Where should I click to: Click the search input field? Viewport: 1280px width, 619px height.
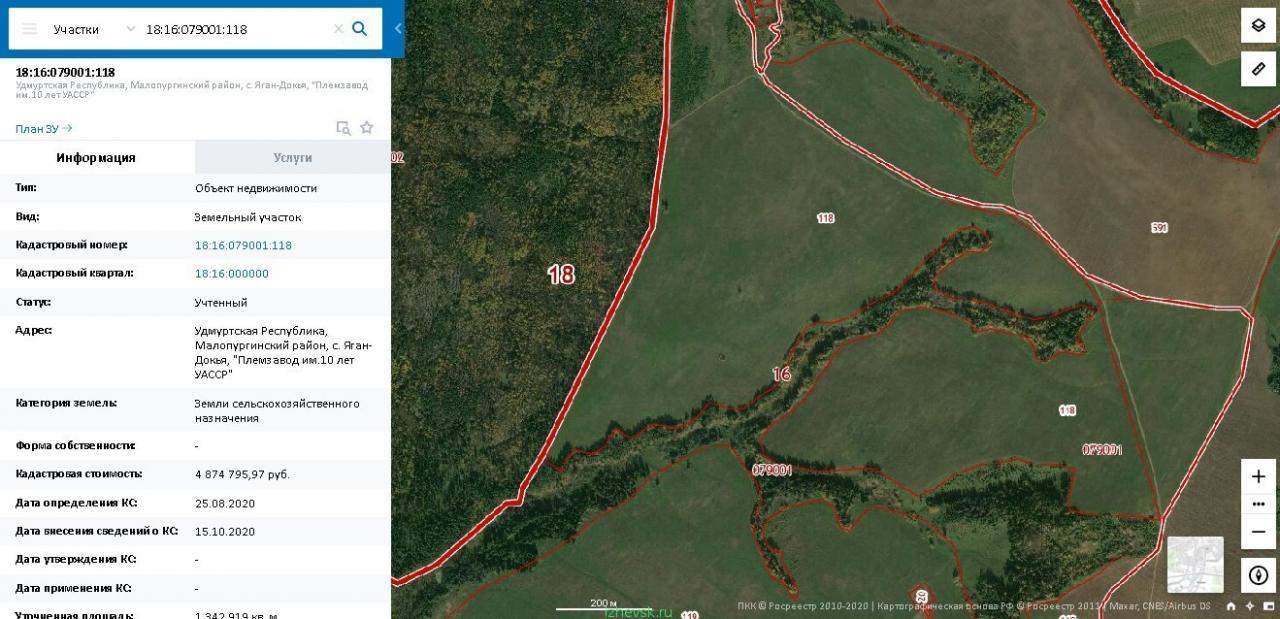click(235, 29)
